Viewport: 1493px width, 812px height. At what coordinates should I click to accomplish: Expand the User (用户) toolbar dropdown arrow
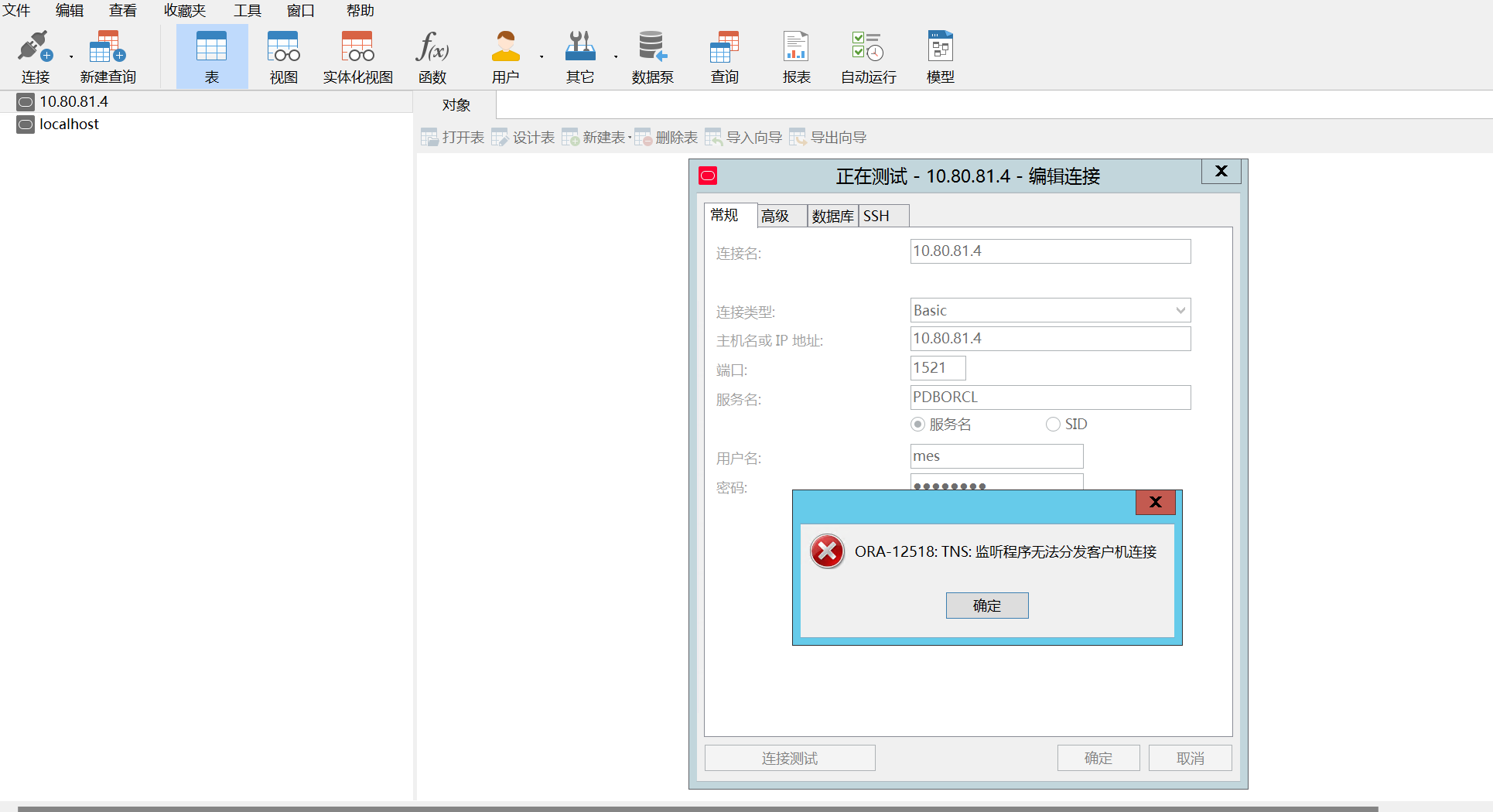(542, 56)
